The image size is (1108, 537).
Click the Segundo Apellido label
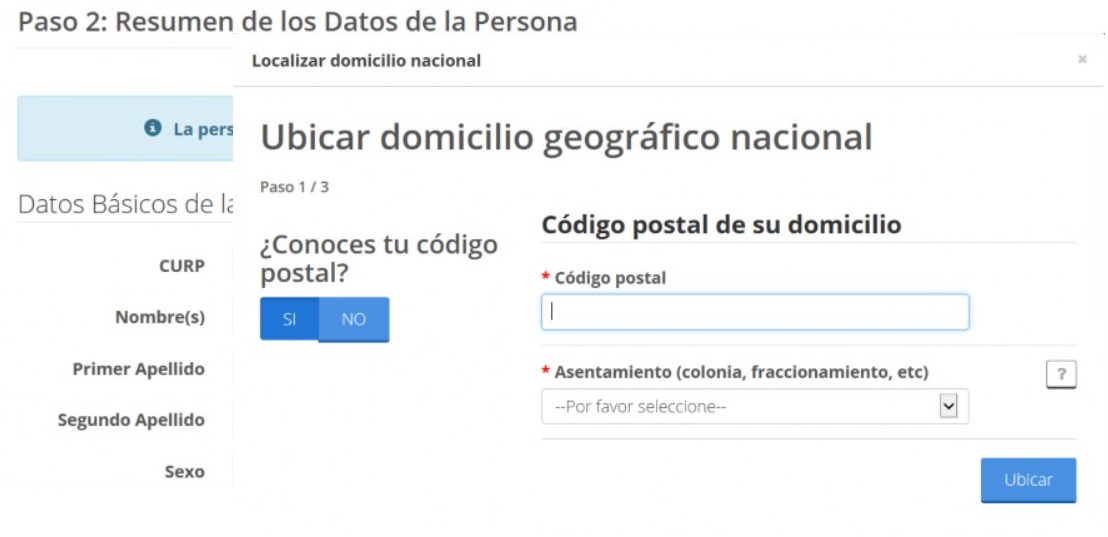tap(131, 420)
